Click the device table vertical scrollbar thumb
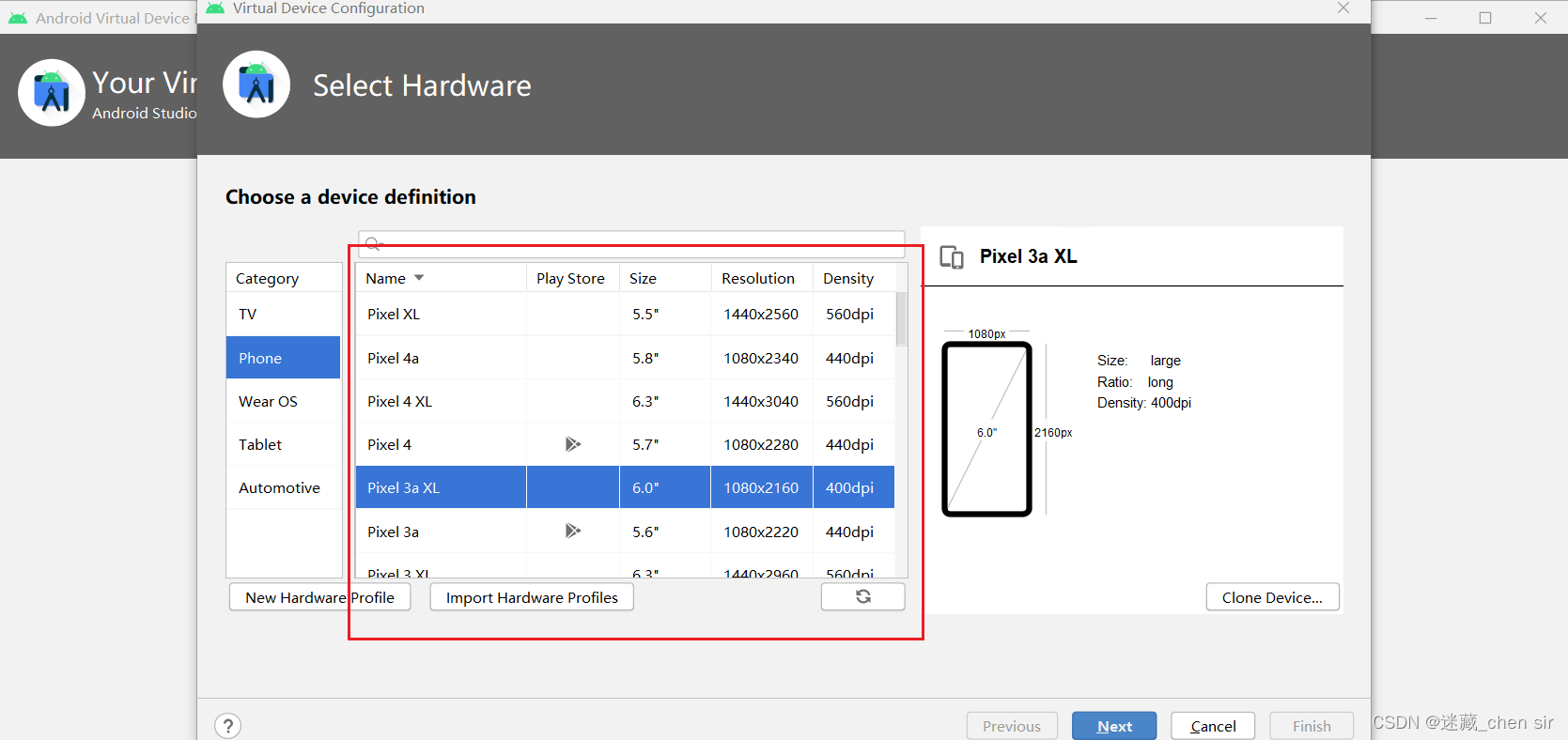The image size is (1568, 740). pyautogui.click(x=901, y=319)
